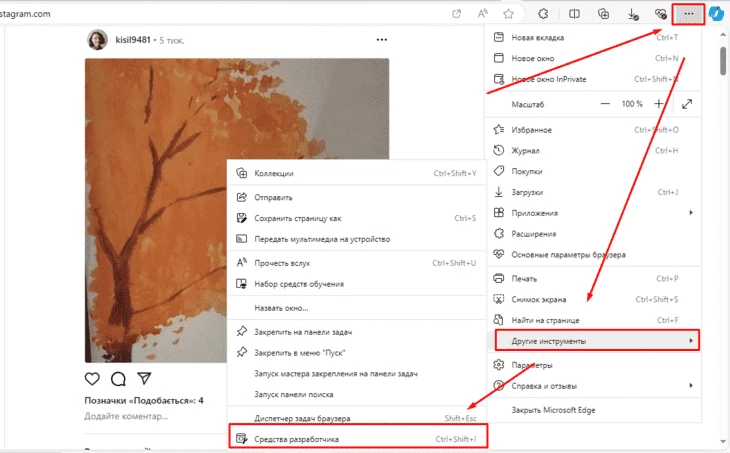Open the Edge Settings and more menu
Viewport: 730px width, 453px height.
pos(689,14)
